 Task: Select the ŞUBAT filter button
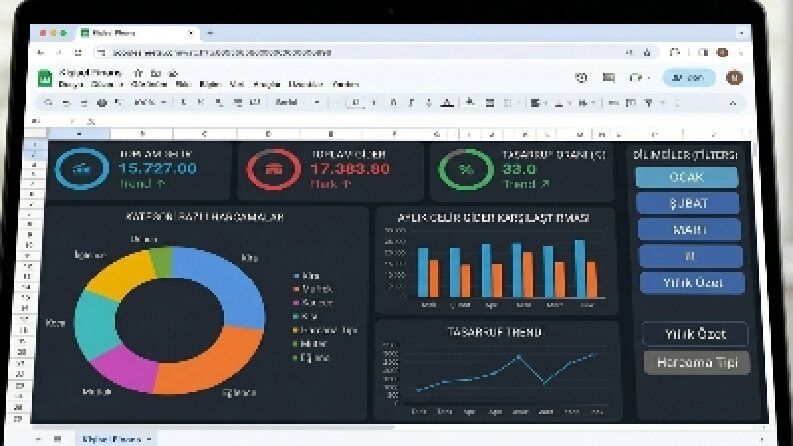click(688, 204)
